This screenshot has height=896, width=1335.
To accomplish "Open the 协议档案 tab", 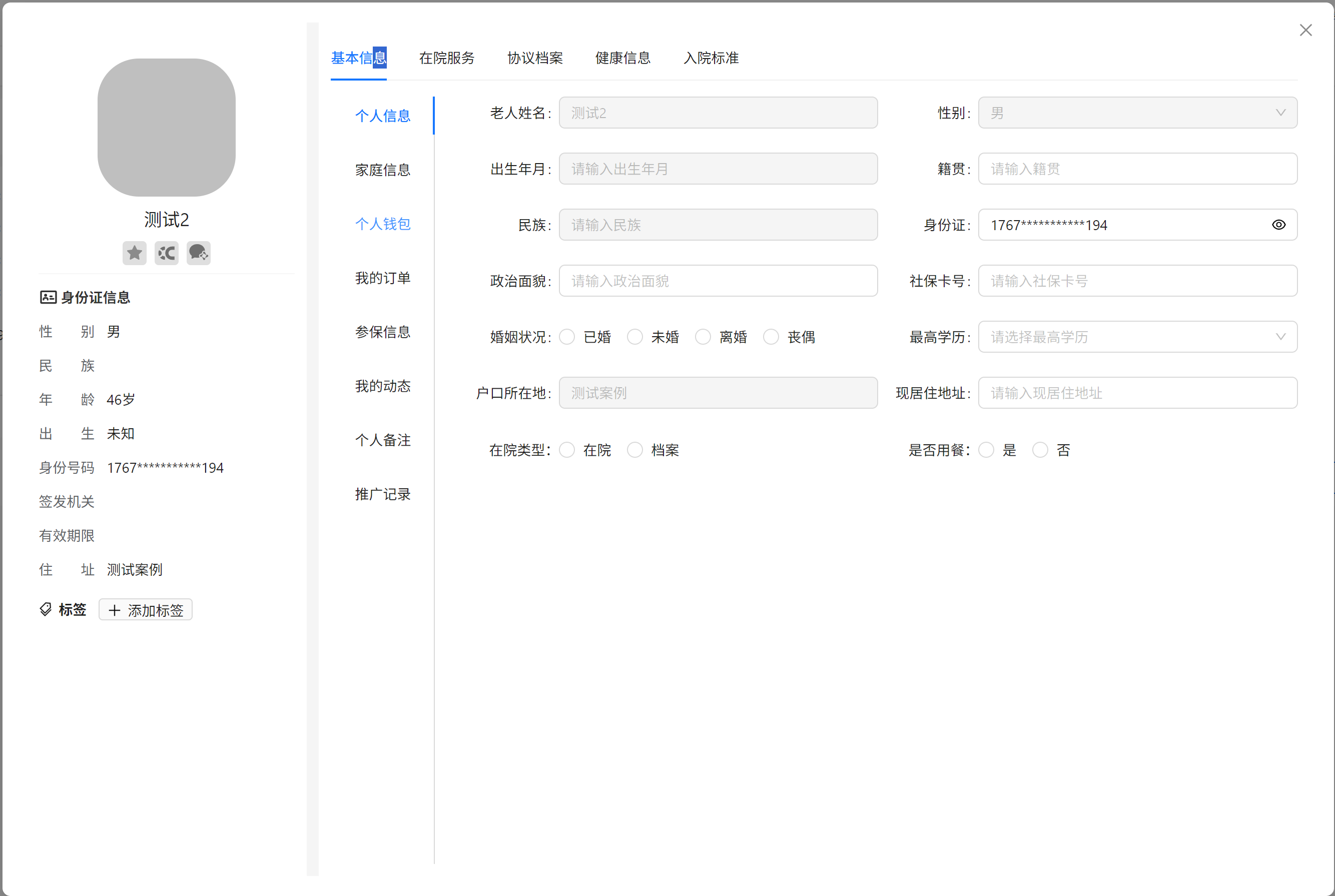I will [535, 58].
